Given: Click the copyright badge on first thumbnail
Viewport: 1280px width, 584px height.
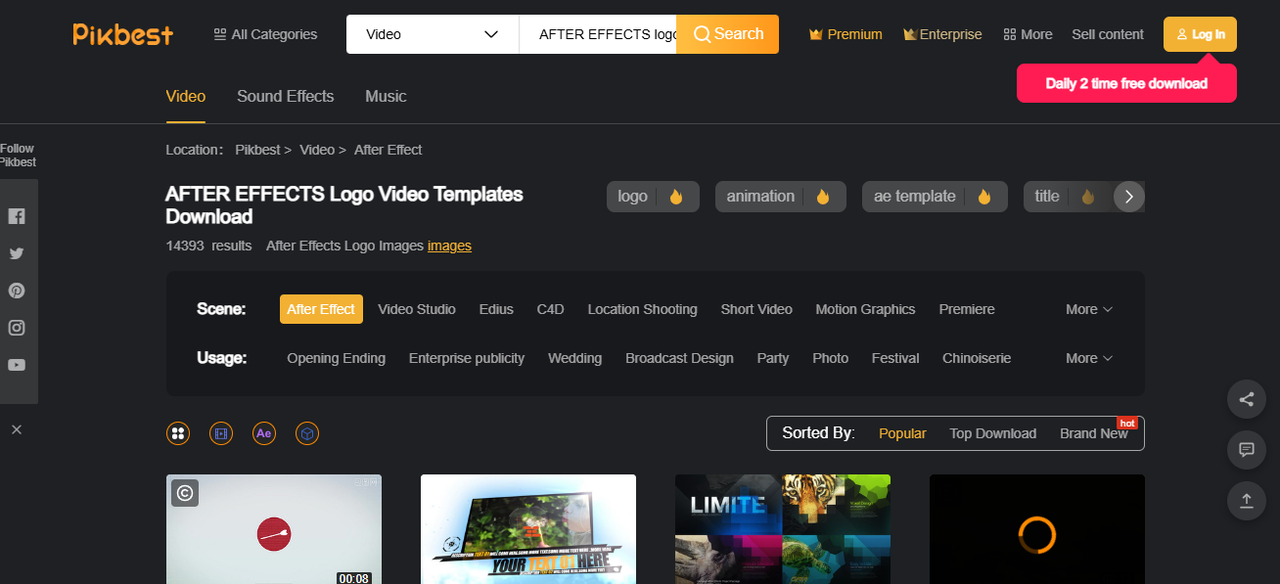Looking at the screenshot, I should [x=185, y=492].
